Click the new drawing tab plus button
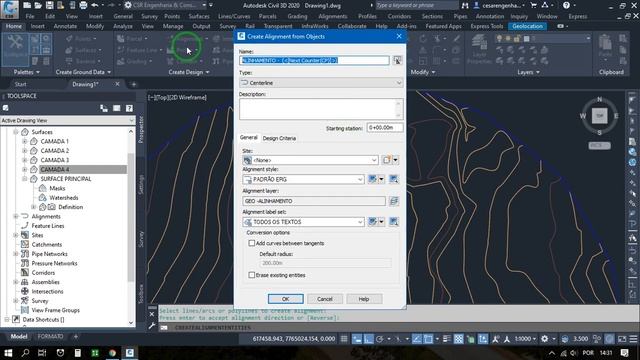Screen dimensions: 640x360 [133, 84]
